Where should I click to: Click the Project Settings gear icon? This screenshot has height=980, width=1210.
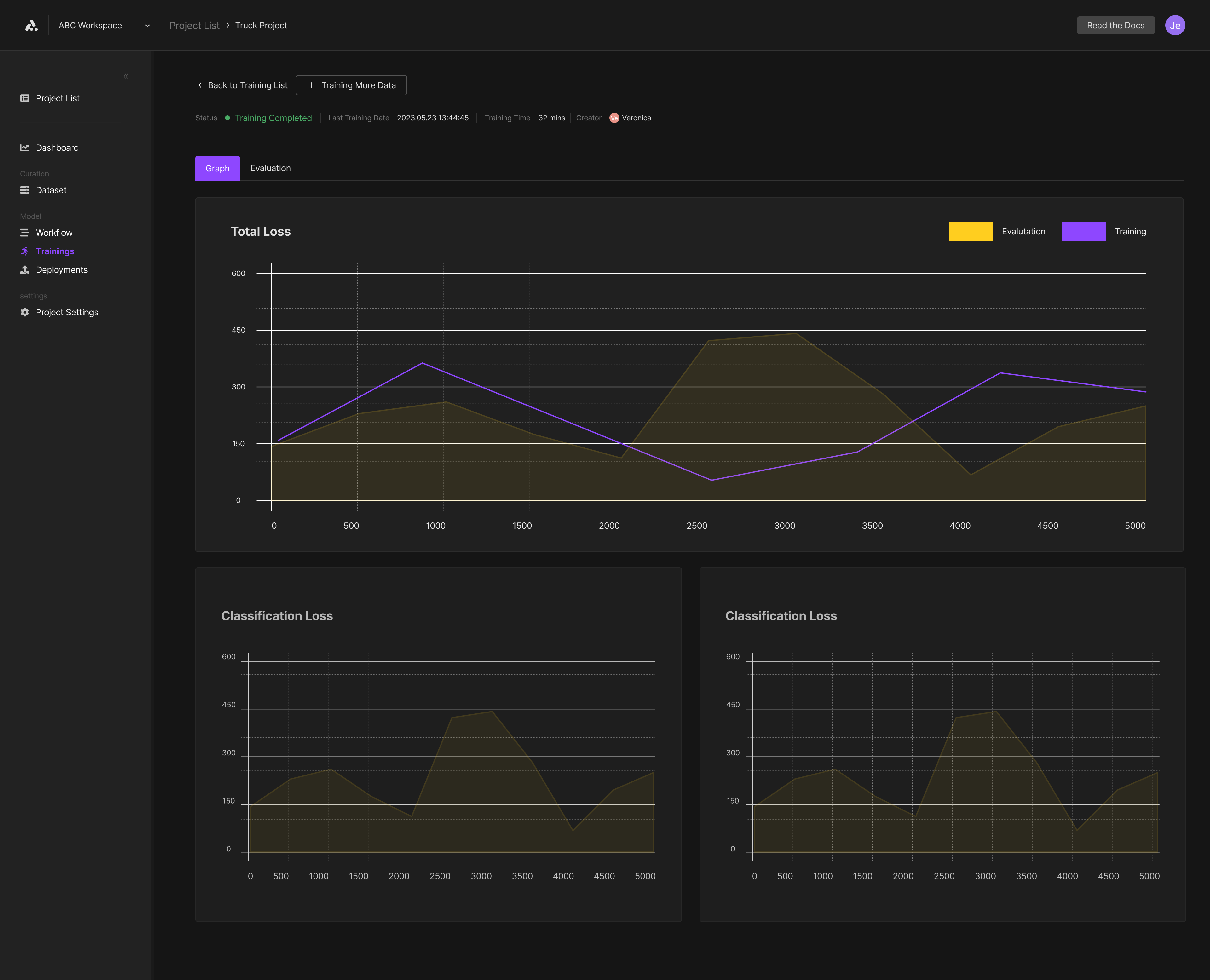25,312
